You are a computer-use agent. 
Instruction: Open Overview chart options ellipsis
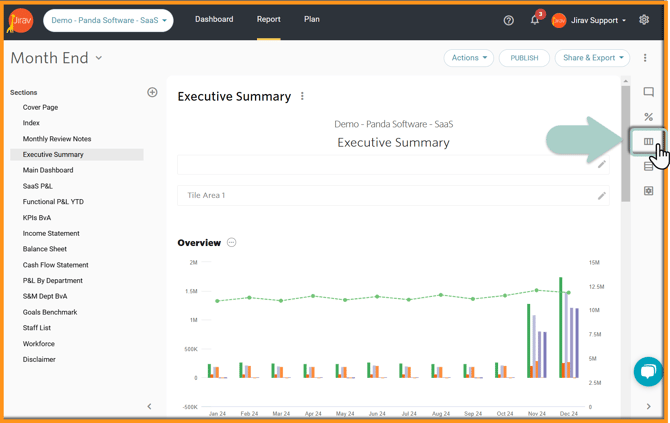point(231,243)
